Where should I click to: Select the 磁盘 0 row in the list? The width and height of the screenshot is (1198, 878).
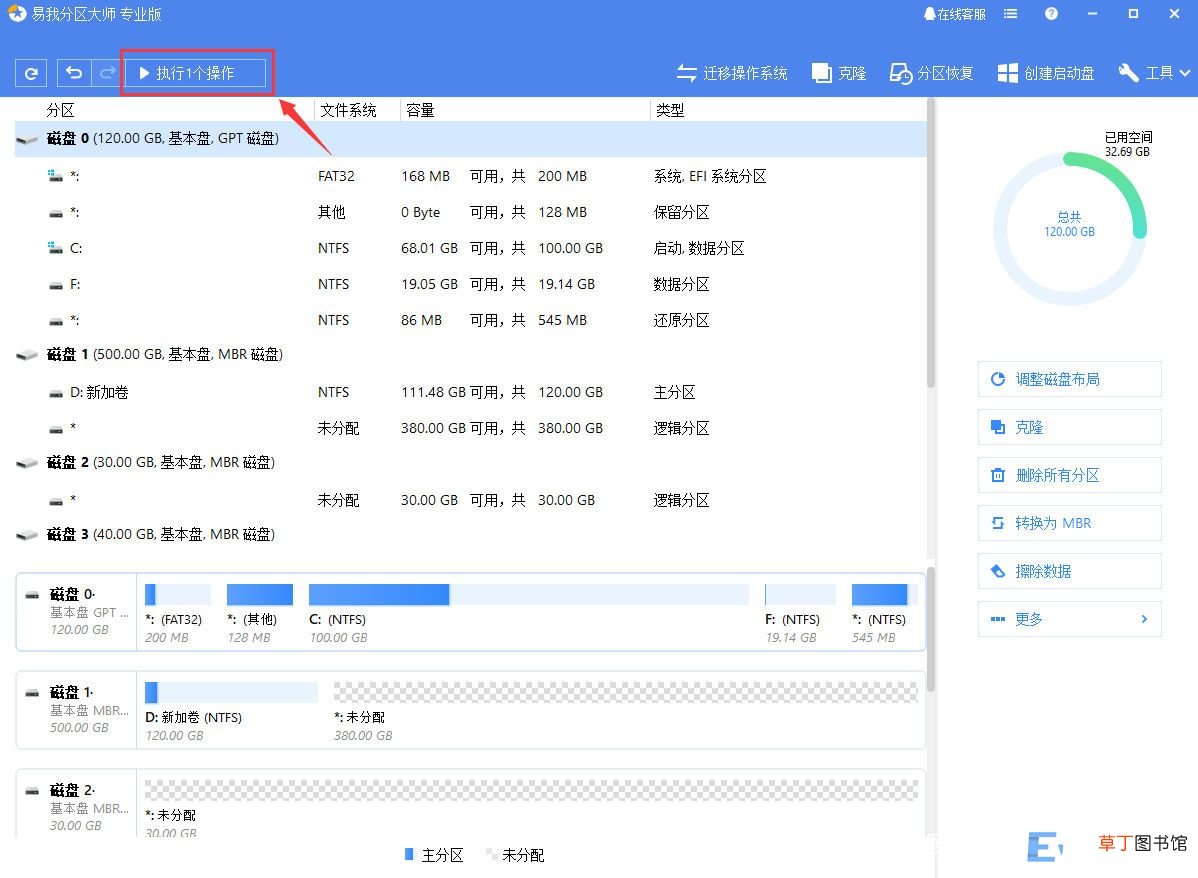point(471,139)
